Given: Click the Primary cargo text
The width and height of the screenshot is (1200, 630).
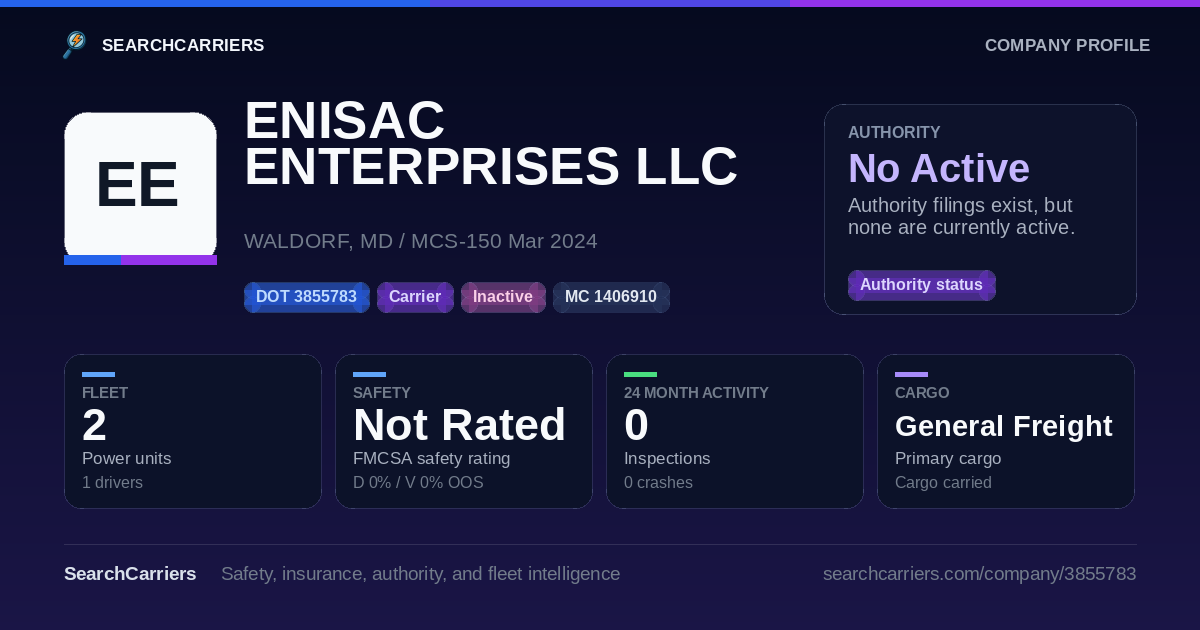Looking at the screenshot, I should pos(948,458).
